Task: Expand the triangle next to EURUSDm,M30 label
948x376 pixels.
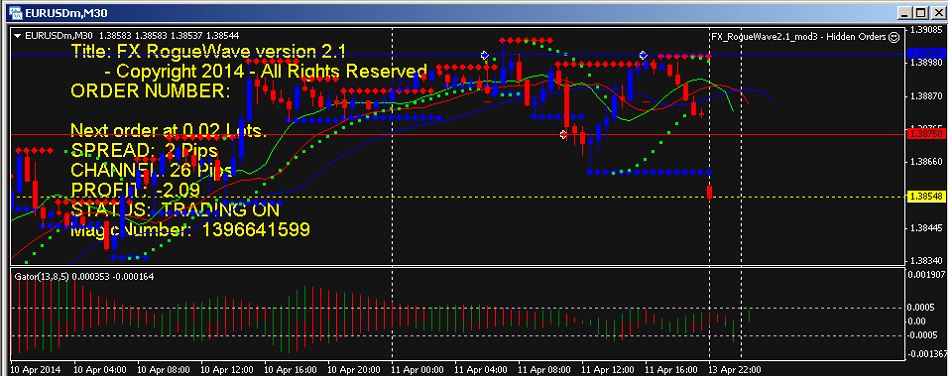Action: [x=18, y=36]
